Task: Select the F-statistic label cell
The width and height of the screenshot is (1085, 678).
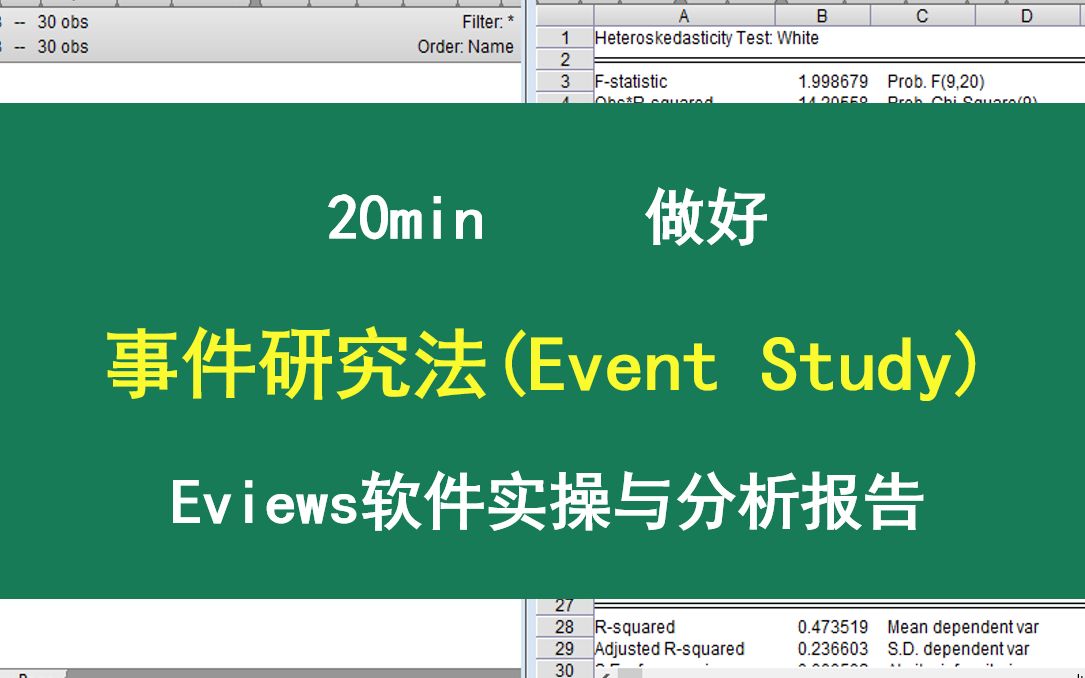Action: pyautogui.click(x=631, y=82)
